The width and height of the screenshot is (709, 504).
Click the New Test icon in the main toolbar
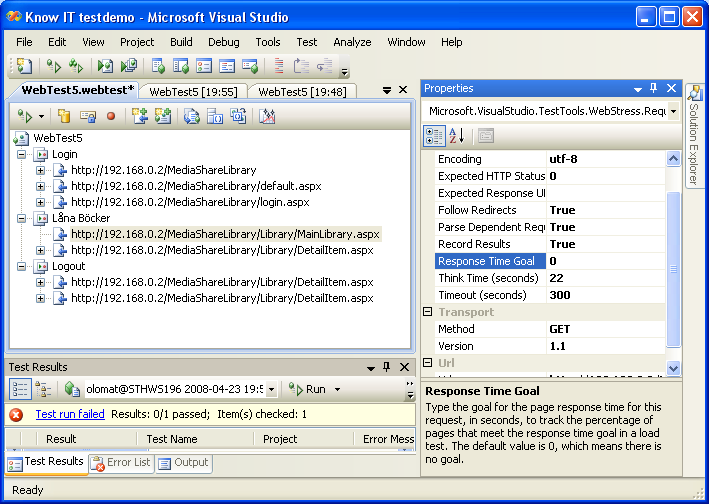24,66
